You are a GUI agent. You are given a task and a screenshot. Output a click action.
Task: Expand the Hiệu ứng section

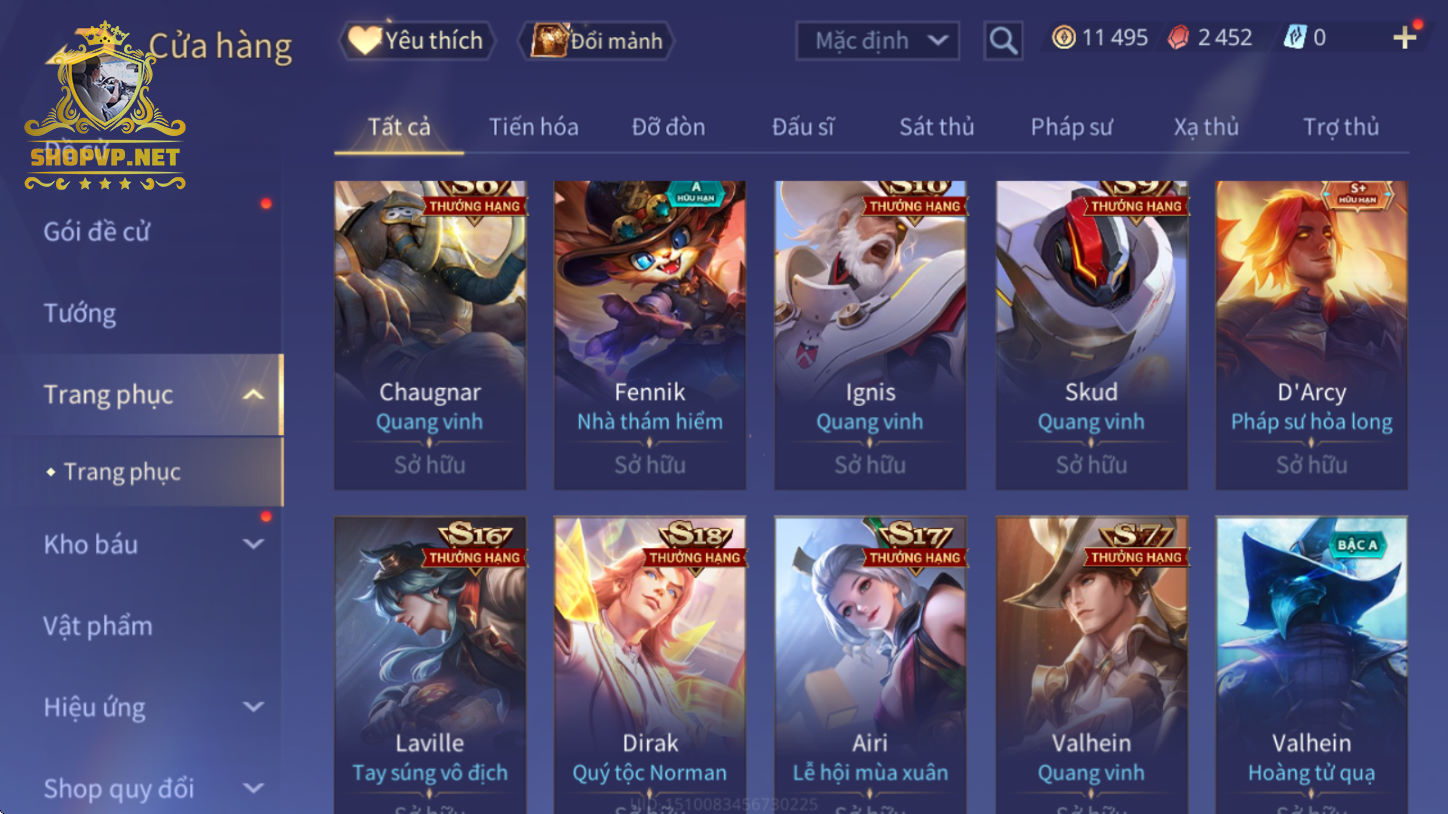click(254, 707)
